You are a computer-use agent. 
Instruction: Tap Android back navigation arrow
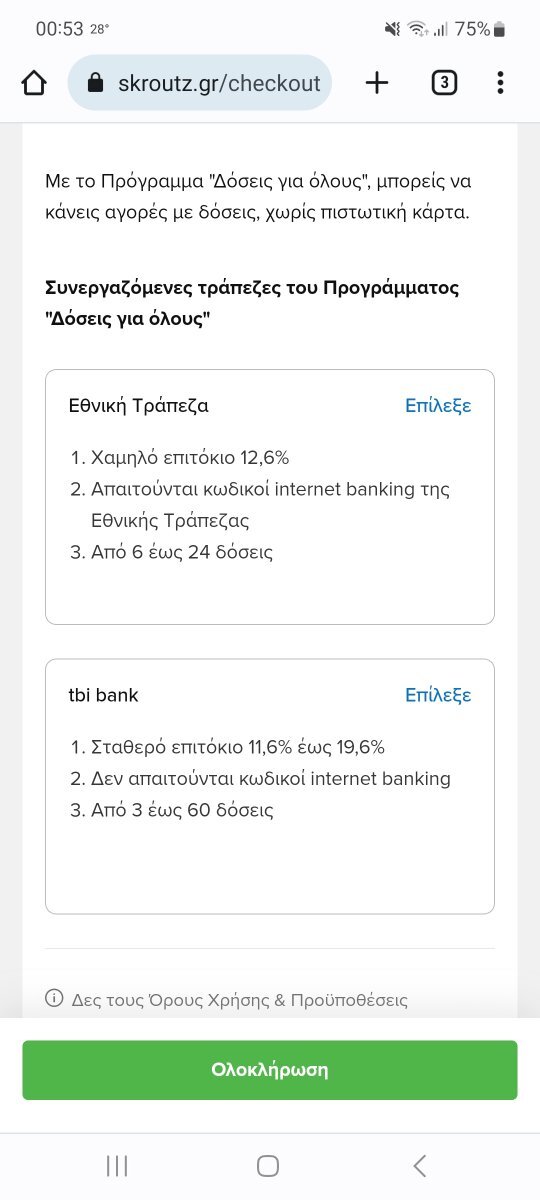pyautogui.click(x=420, y=1165)
